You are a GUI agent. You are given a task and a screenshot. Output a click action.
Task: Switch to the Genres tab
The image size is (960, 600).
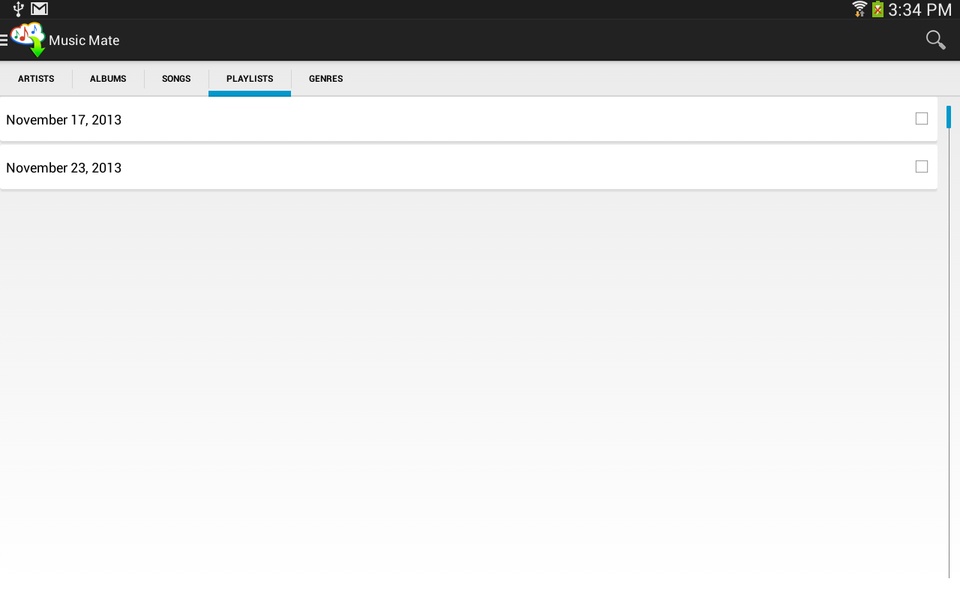point(326,78)
